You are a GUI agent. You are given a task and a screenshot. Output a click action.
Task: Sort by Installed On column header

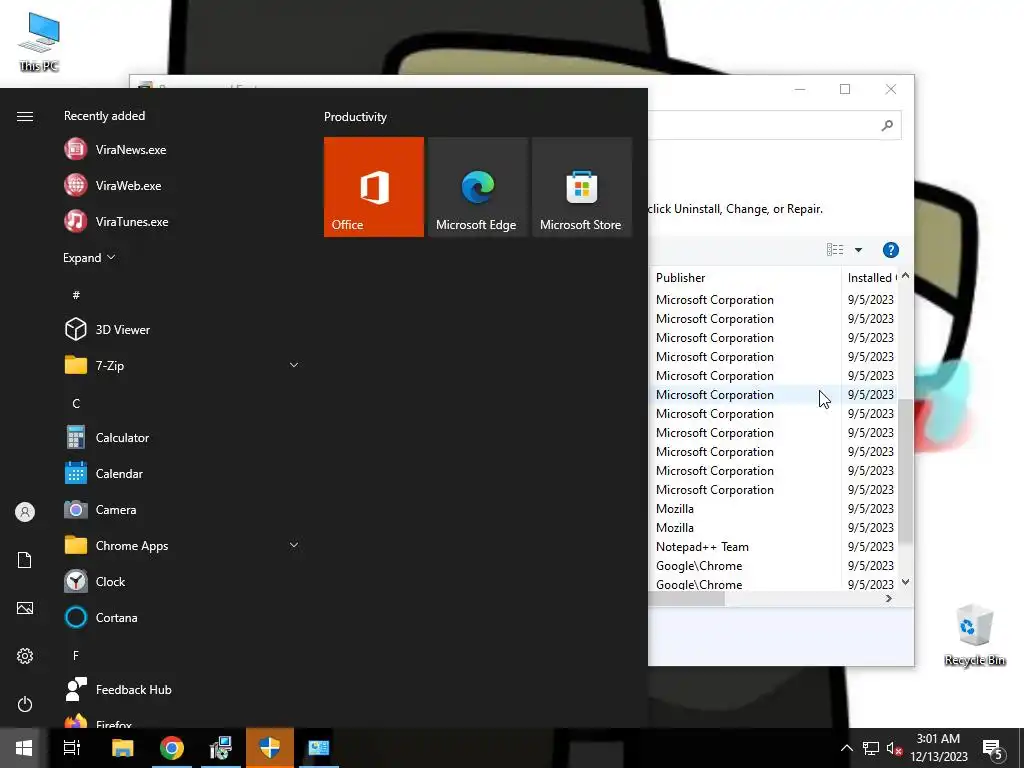(x=871, y=278)
